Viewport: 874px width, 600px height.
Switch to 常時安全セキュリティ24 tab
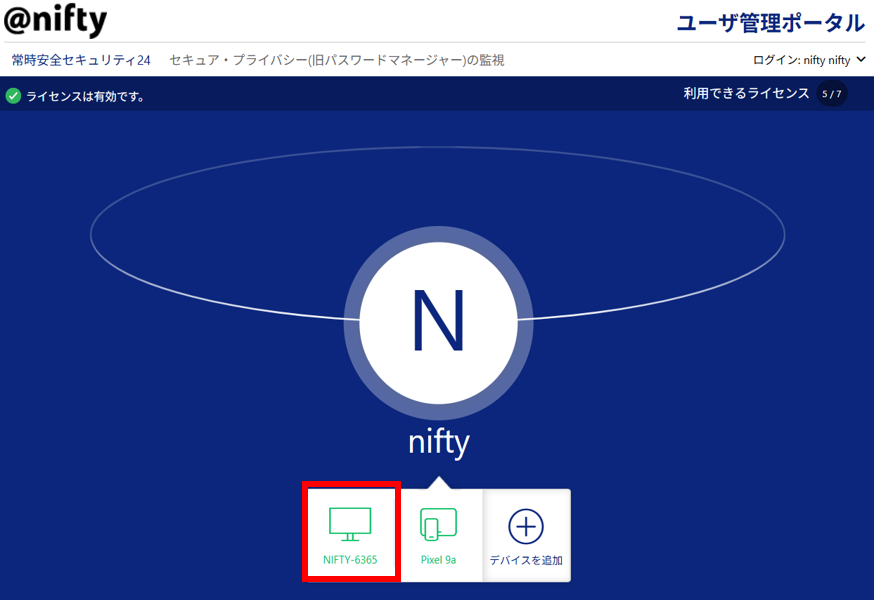click(x=81, y=60)
